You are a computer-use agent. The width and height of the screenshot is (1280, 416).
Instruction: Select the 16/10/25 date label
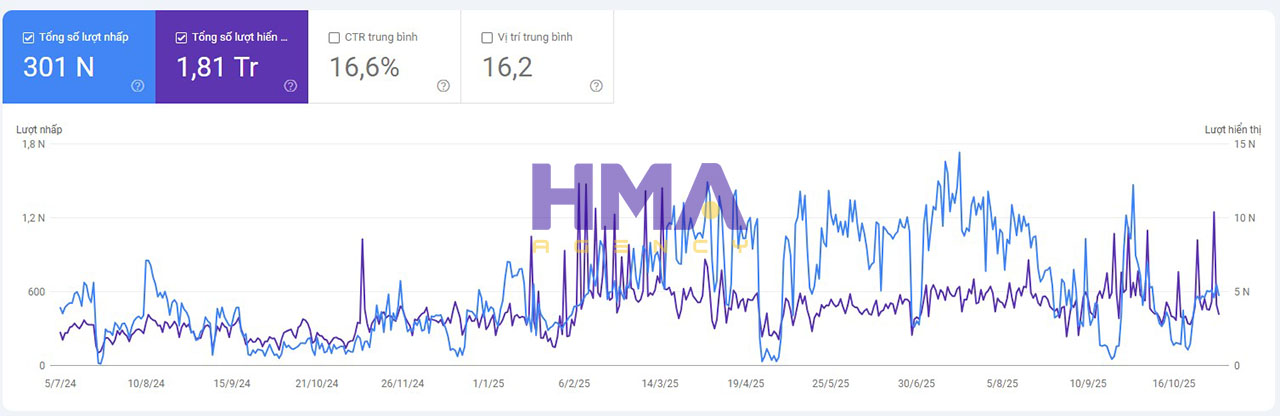(1173, 383)
